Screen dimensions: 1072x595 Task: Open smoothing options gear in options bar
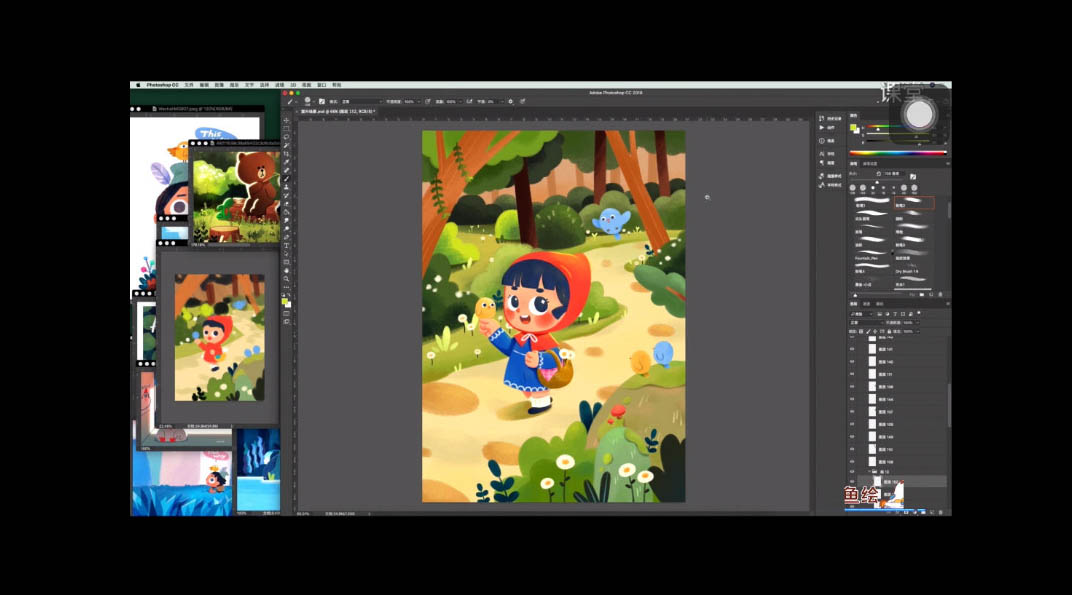[511, 101]
